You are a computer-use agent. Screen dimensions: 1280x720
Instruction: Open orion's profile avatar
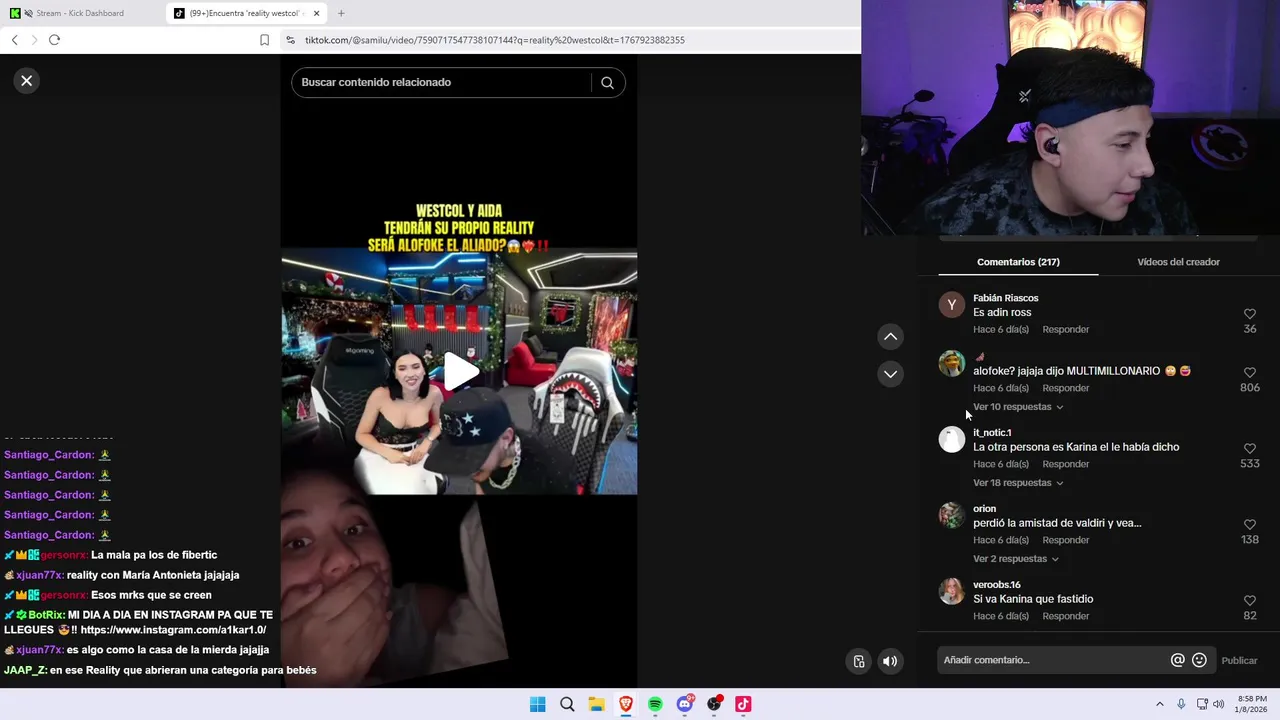click(x=952, y=516)
